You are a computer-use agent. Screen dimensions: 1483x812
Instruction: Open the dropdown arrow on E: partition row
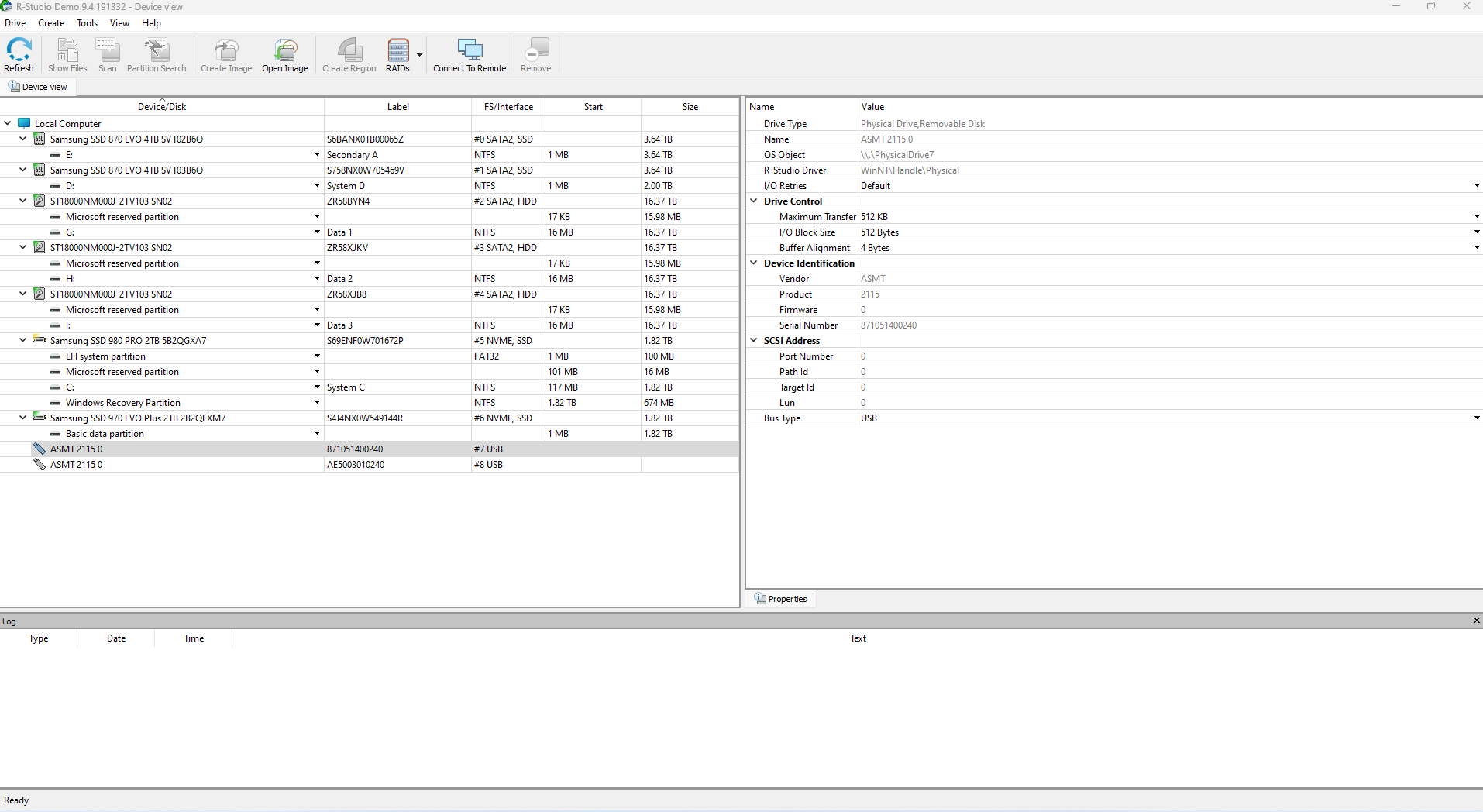tap(317, 155)
